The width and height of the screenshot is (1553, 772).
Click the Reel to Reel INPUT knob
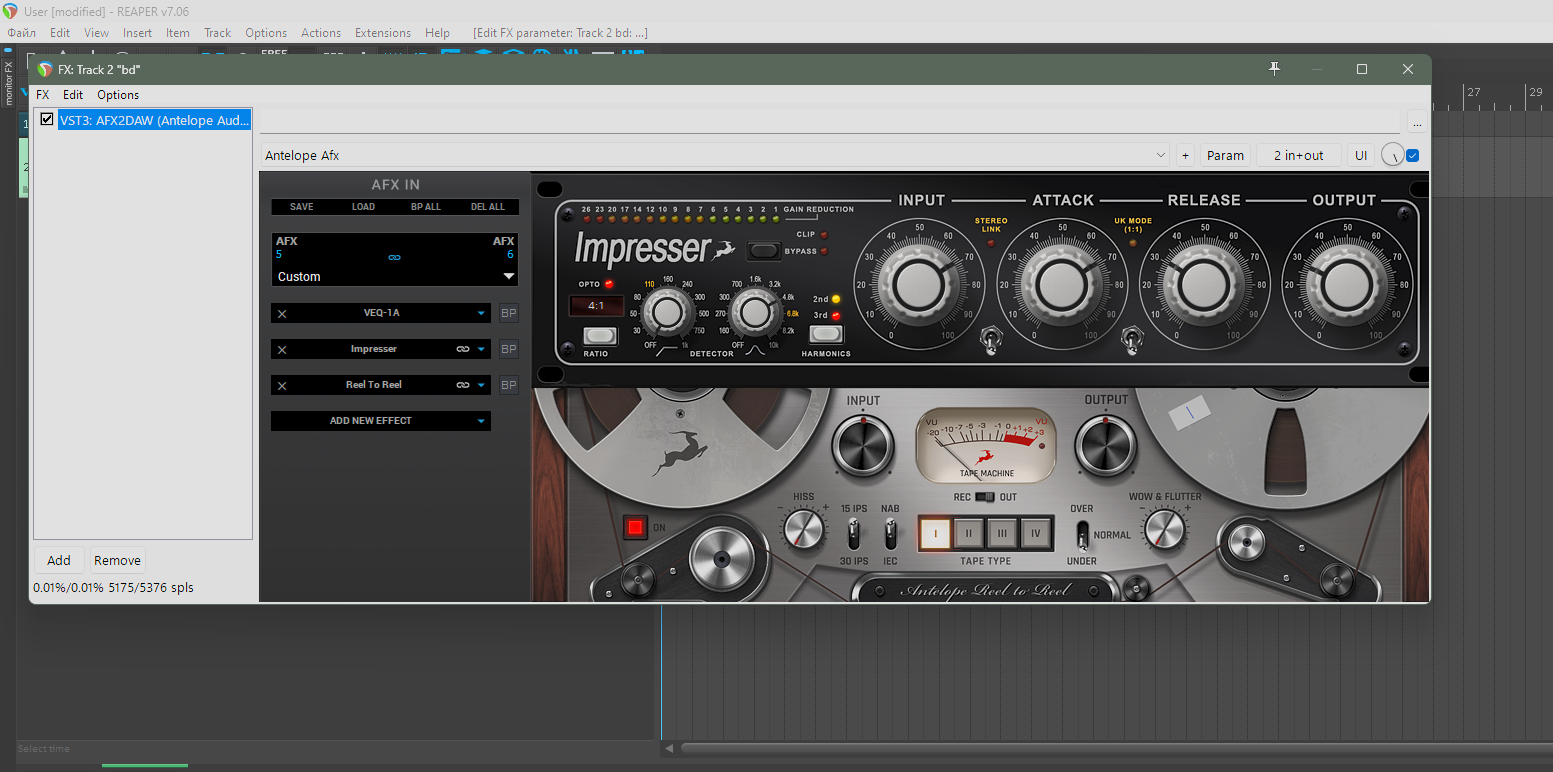[863, 444]
